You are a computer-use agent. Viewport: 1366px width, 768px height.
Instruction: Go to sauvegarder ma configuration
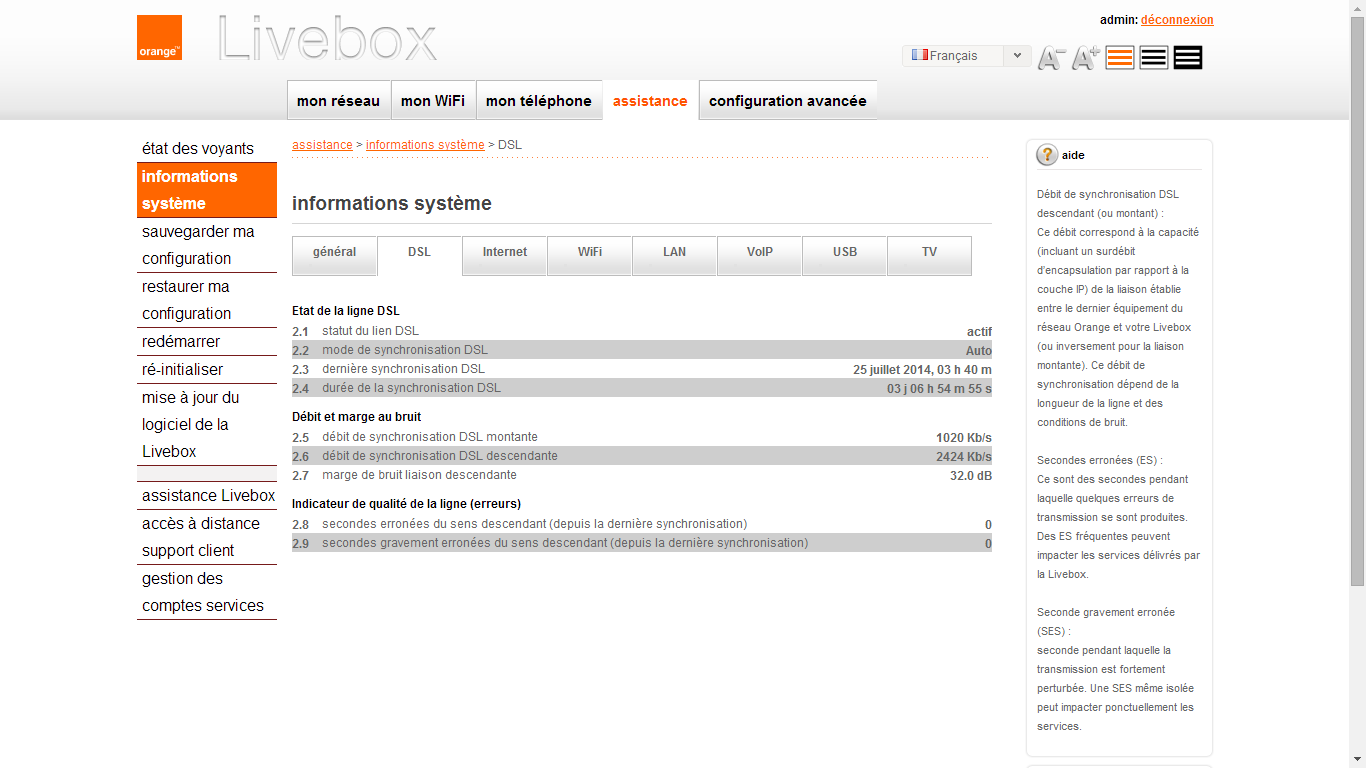206,245
